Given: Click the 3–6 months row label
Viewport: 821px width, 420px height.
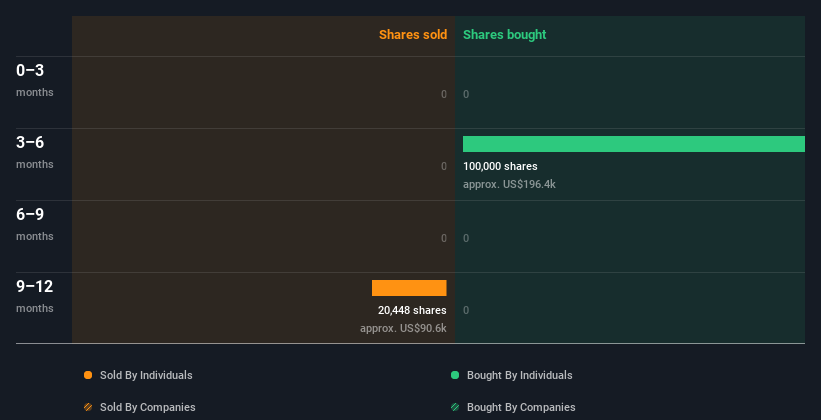Looking at the screenshot, I should click(35, 152).
